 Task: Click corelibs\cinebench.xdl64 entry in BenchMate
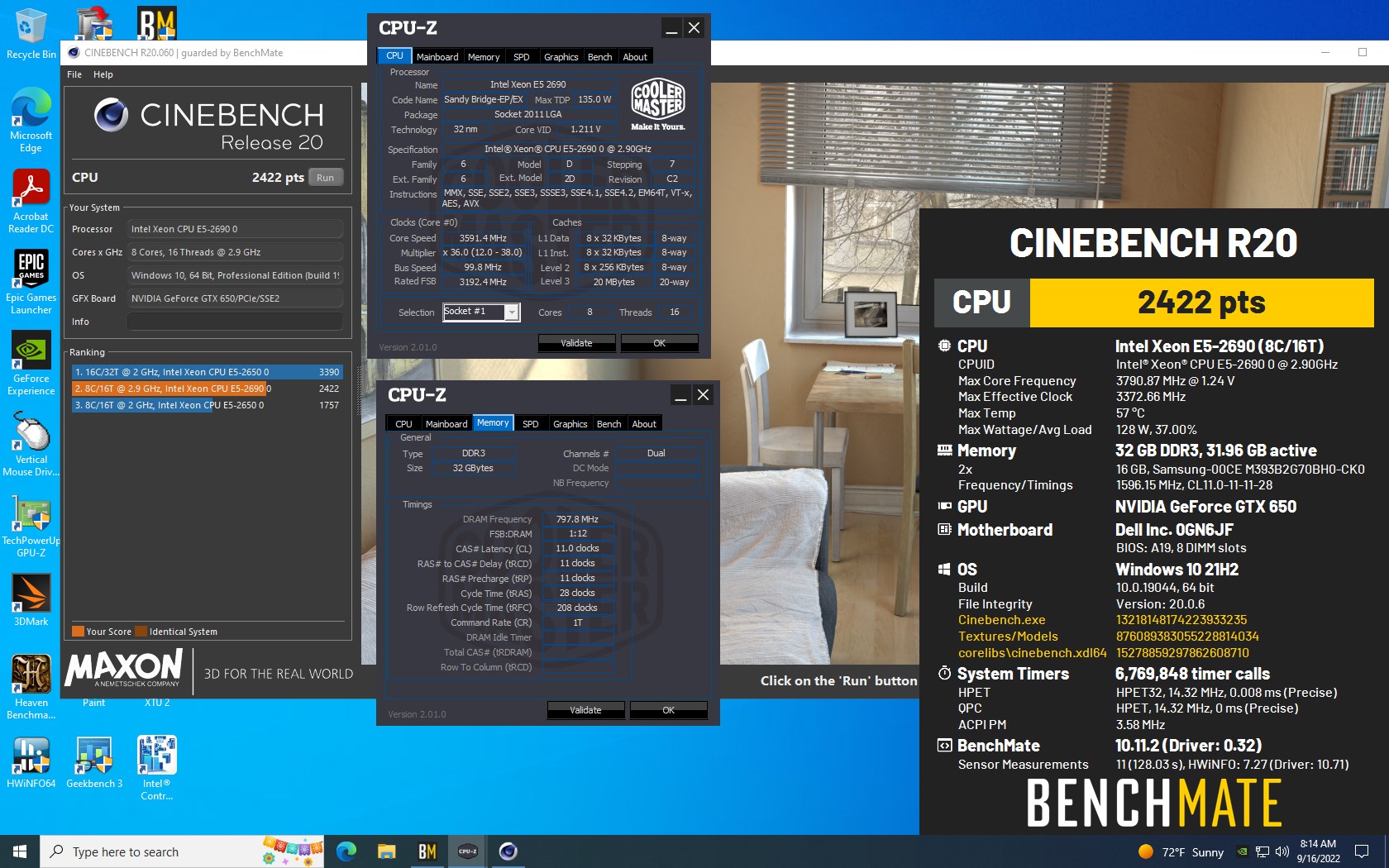(1032, 653)
